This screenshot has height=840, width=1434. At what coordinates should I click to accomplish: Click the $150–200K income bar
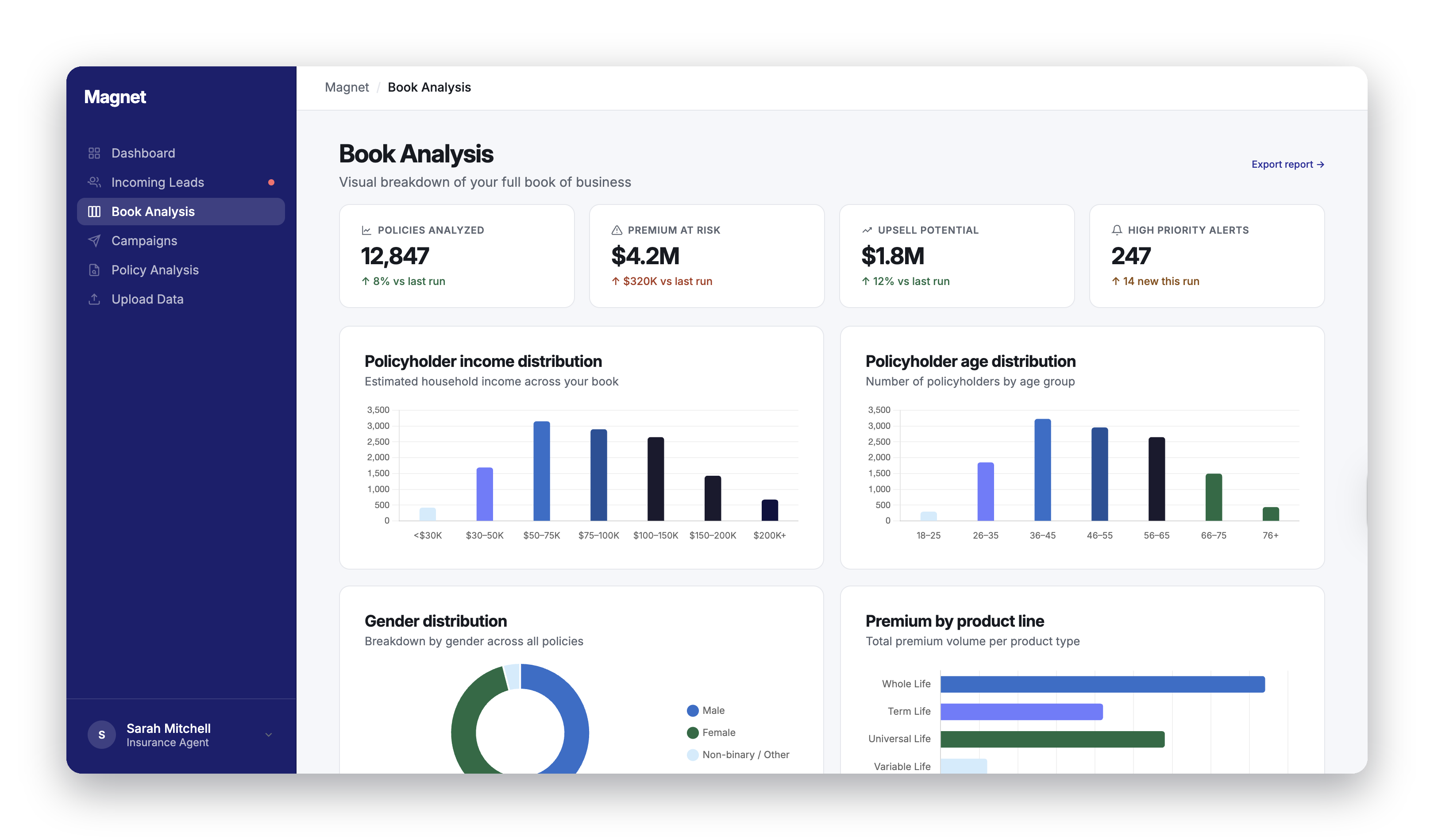click(x=713, y=498)
